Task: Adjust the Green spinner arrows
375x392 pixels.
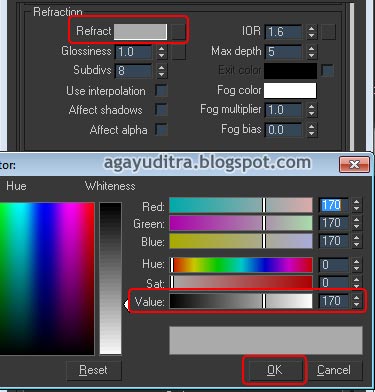Action: point(356,223)
